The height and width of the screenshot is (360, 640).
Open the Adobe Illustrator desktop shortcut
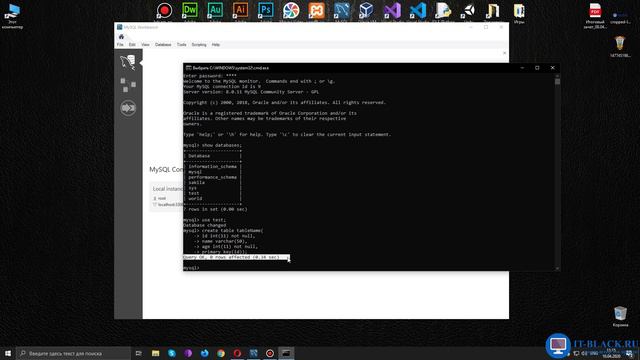(x=240, y=11)
